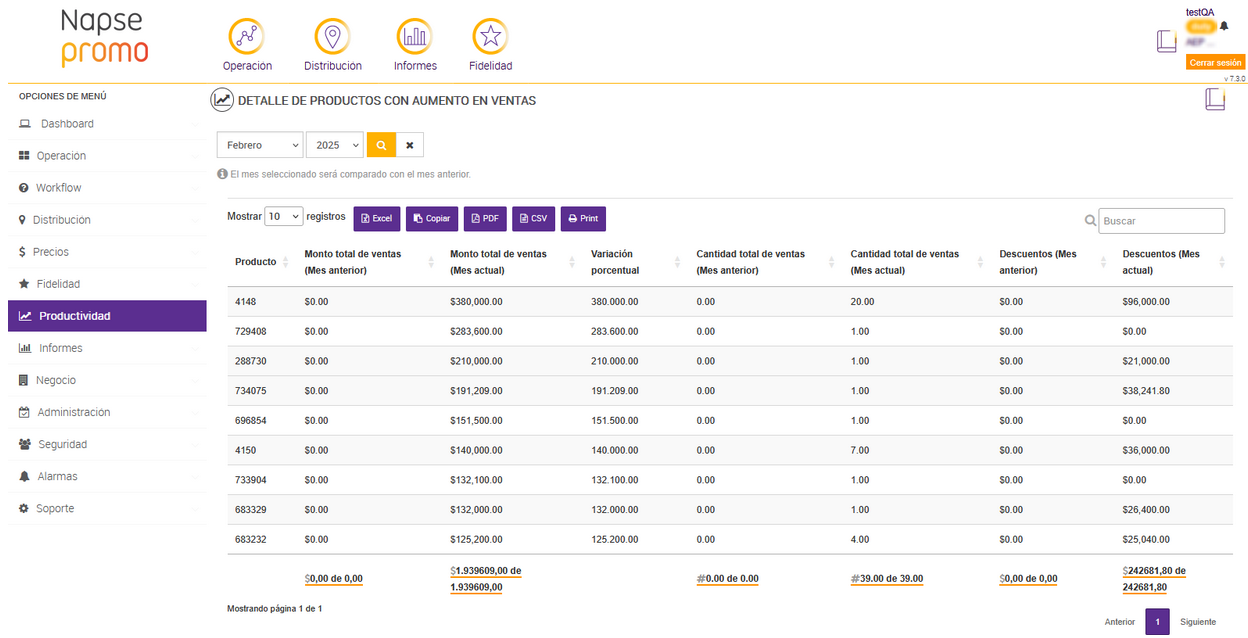Image resolution: width=1248 pixels, height=638 pixels.
Task: Go to the Siguiente pagination link
Action: pyautogui.click(x=1197, y=622)
